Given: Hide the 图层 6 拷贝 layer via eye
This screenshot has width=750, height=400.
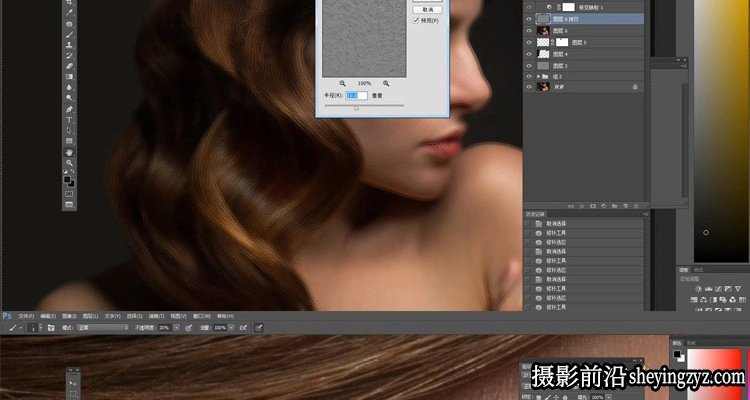Looking at the screenshot, I should point(529,19).
